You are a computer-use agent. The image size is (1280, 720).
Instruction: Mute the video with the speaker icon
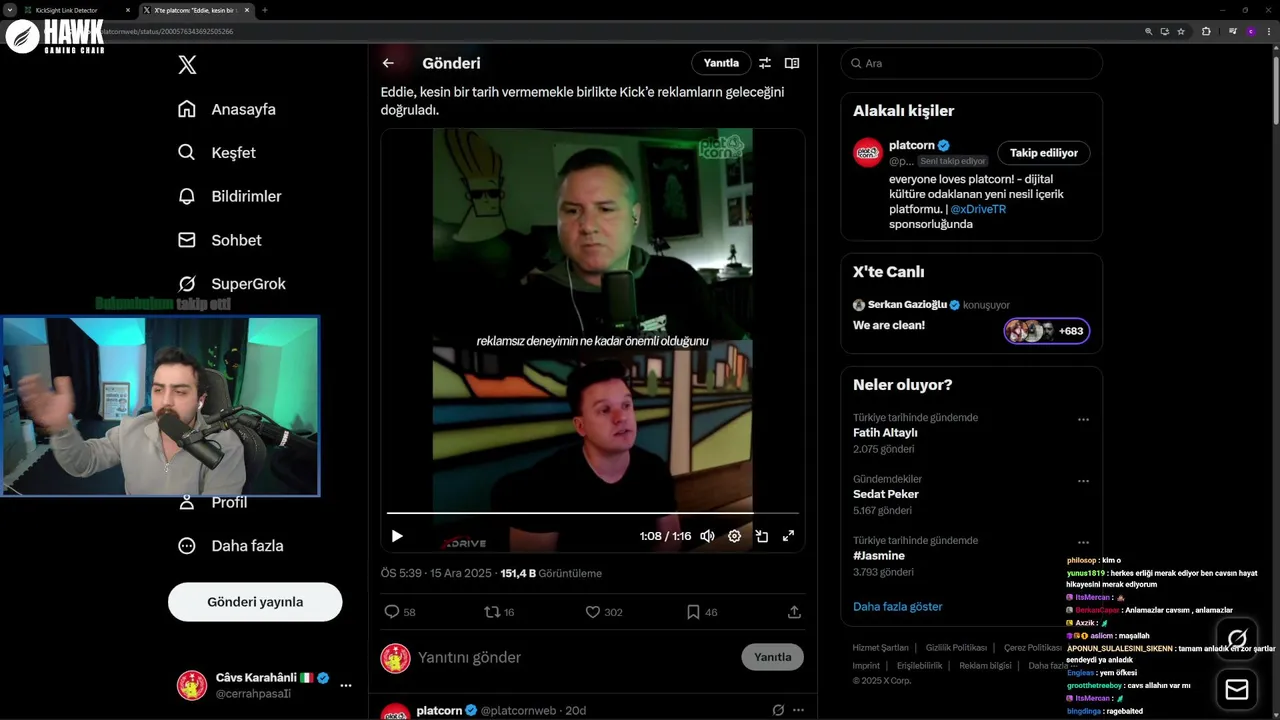(707, 536)
